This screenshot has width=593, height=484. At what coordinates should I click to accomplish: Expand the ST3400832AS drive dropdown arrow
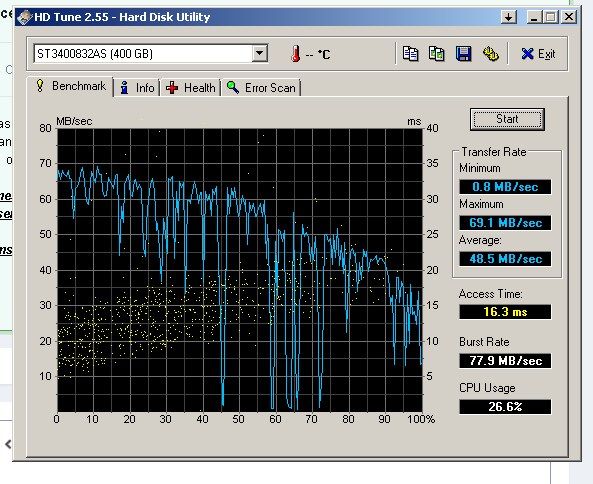coord(260,53)
